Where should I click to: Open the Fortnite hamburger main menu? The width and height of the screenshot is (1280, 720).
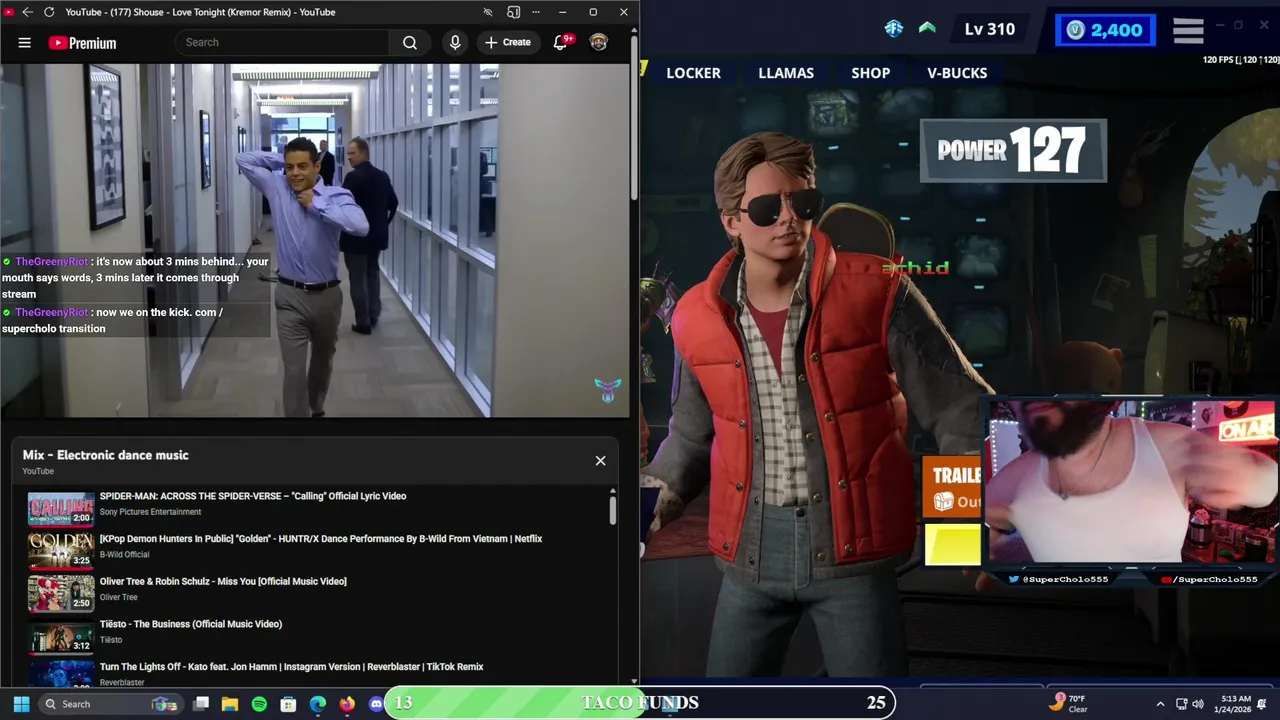[x=1188, y=30]
